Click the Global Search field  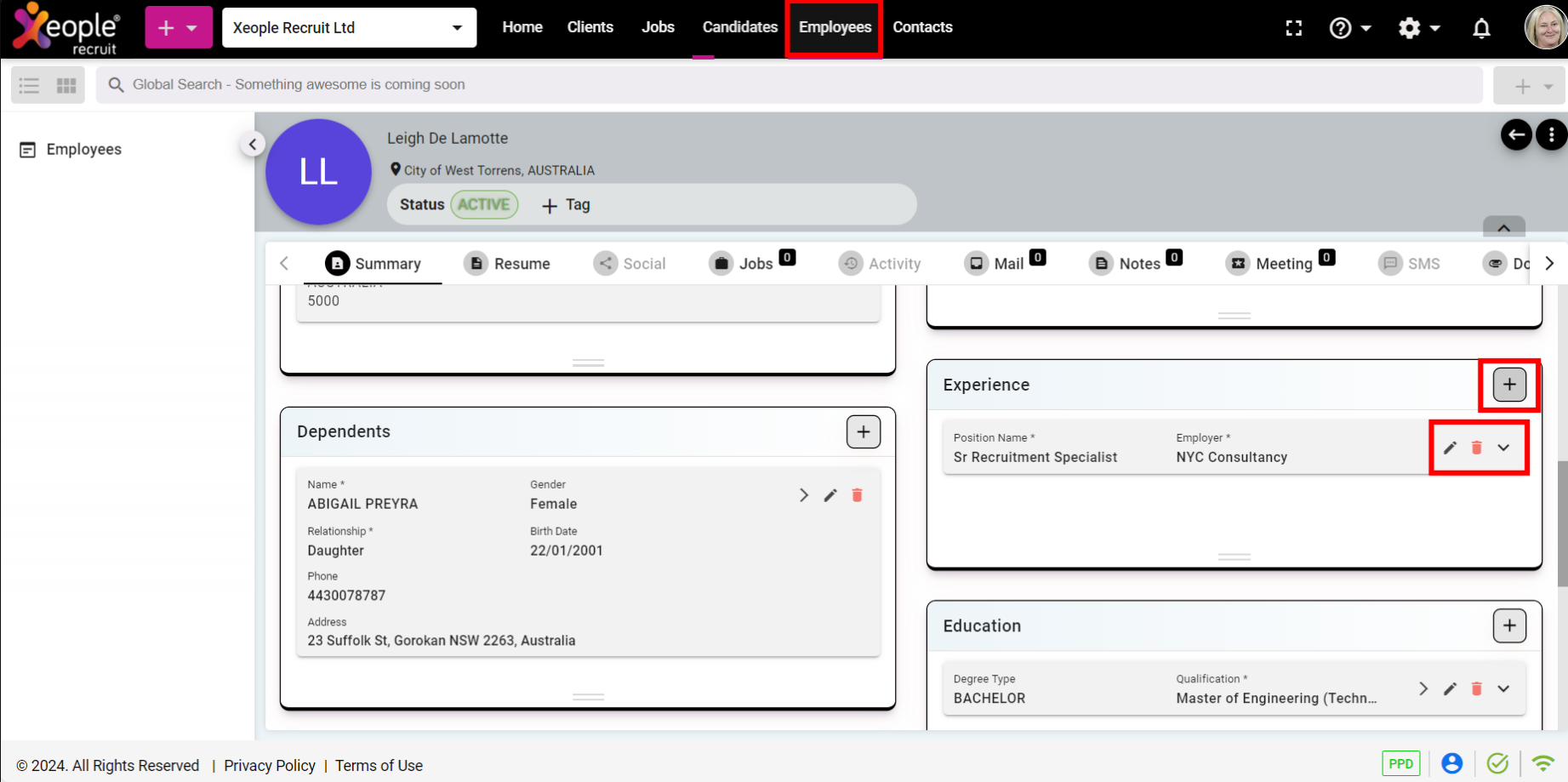[x=789, y=85]
